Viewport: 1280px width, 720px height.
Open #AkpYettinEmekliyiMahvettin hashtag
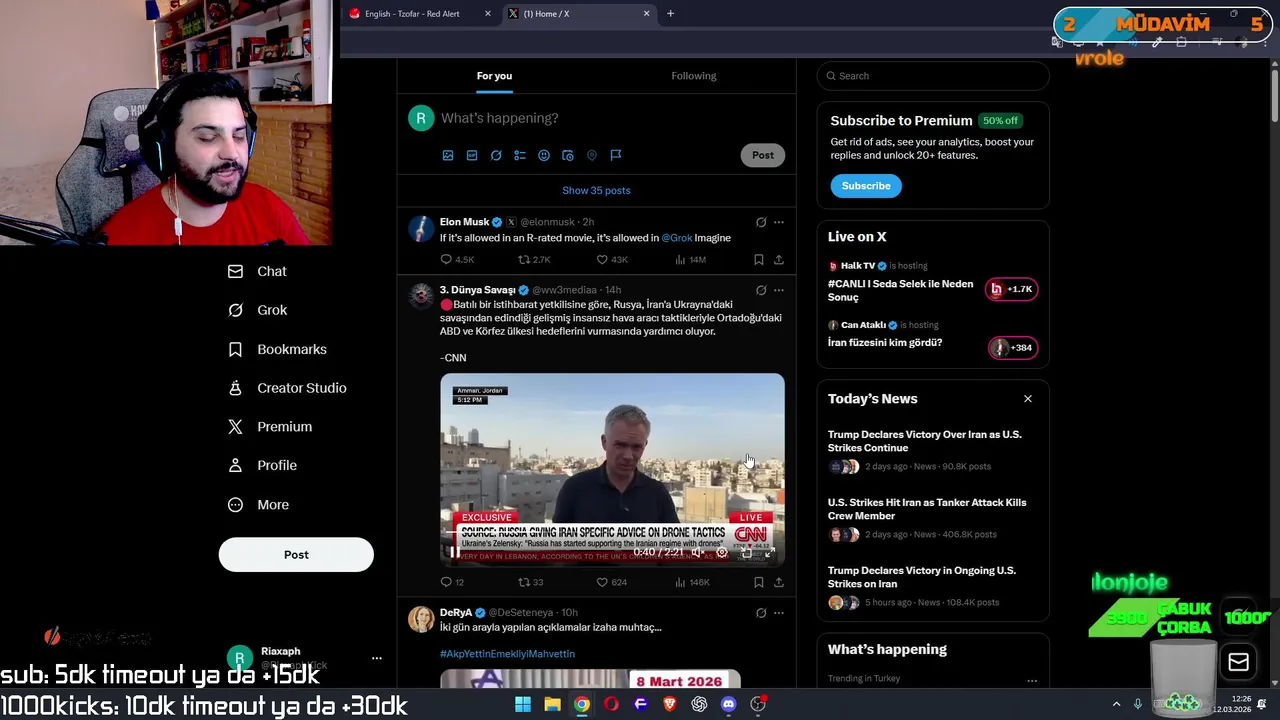pyautogui.click(x=507, y=654)
